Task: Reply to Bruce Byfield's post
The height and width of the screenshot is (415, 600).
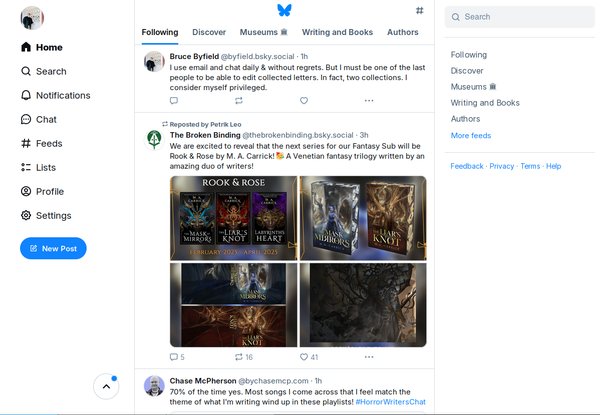Action: (x=174, y=101)
